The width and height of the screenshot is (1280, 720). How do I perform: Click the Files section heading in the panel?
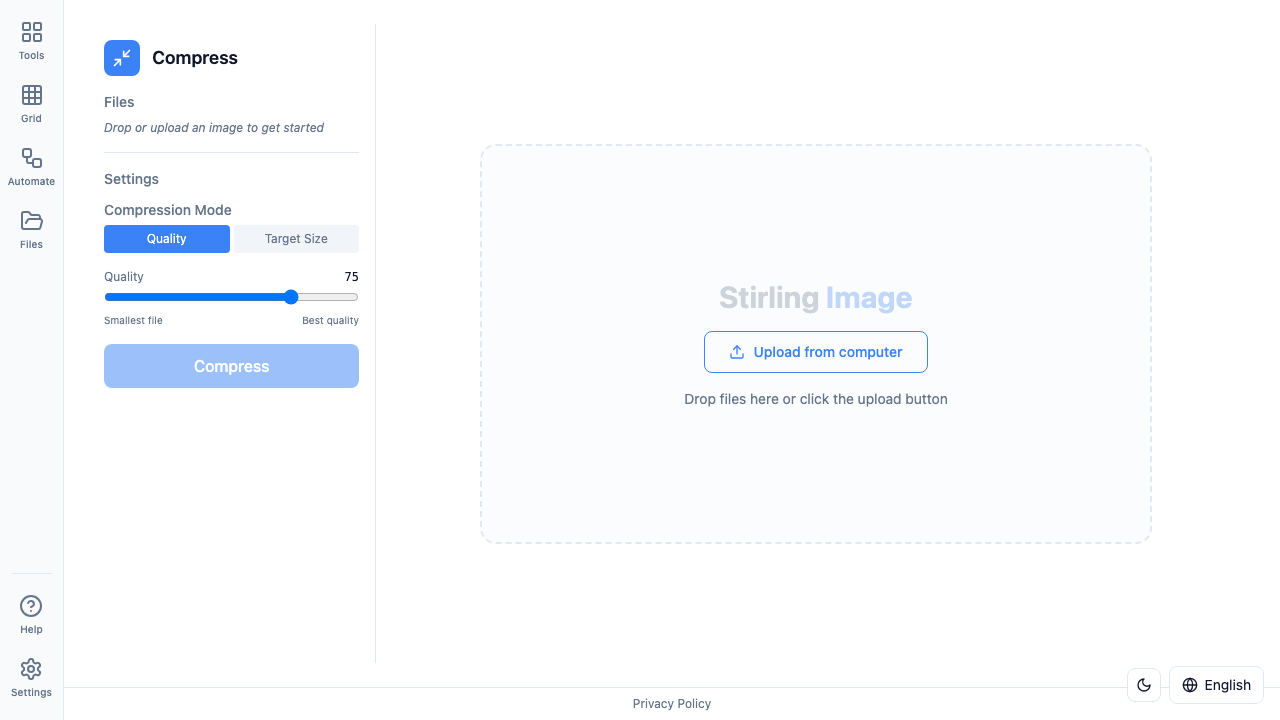pos(119,102)
